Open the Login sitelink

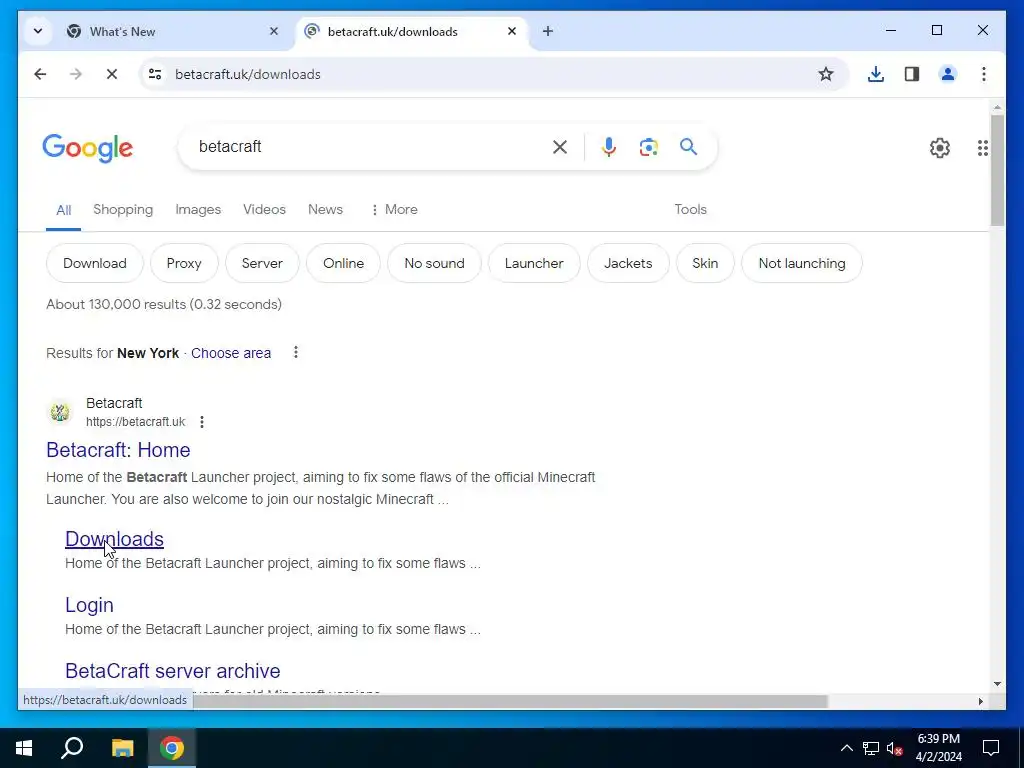(x=89, y=605)
